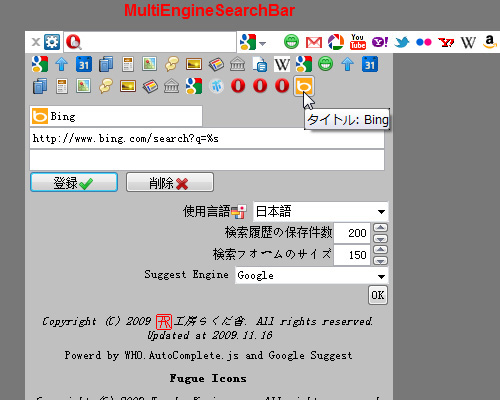Image resolution: width=500 pixels, height=400 pixels.
Task: Select the Twitter bird icon
Action: [x=402, y=42]
